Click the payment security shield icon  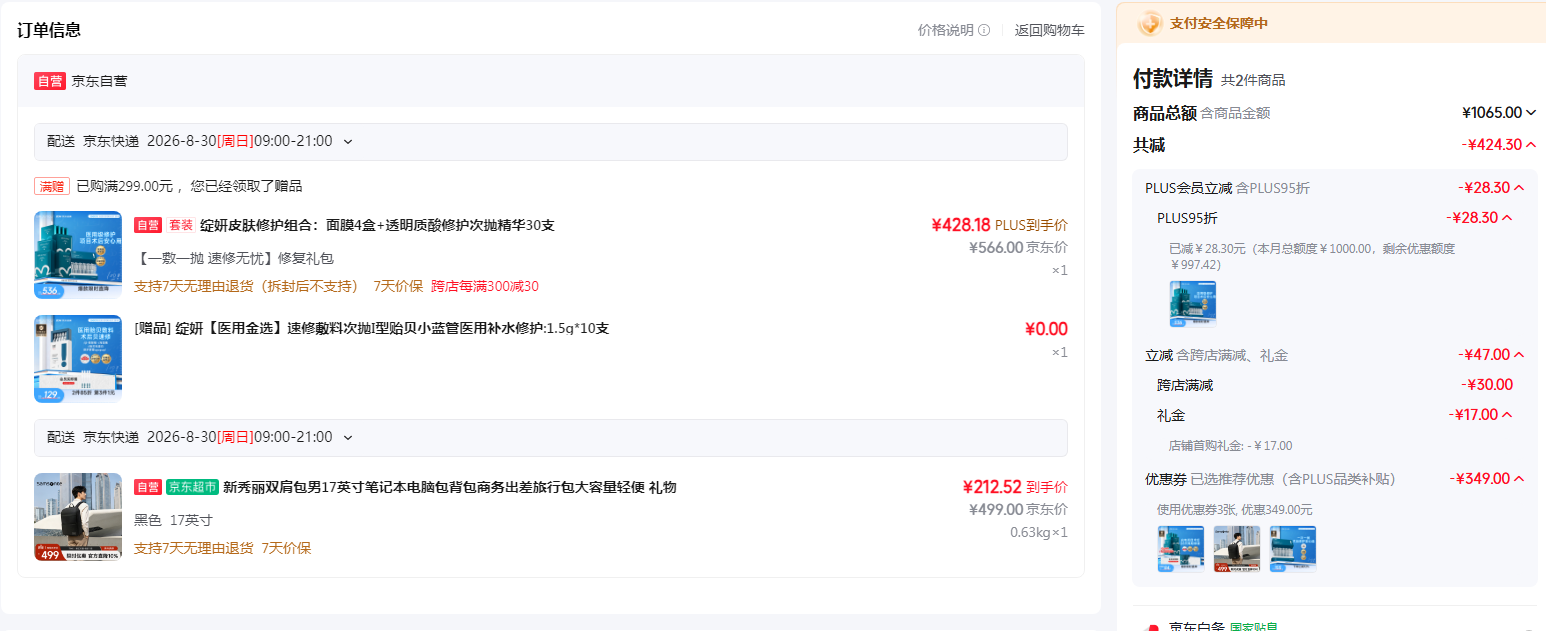[1150, 23]
